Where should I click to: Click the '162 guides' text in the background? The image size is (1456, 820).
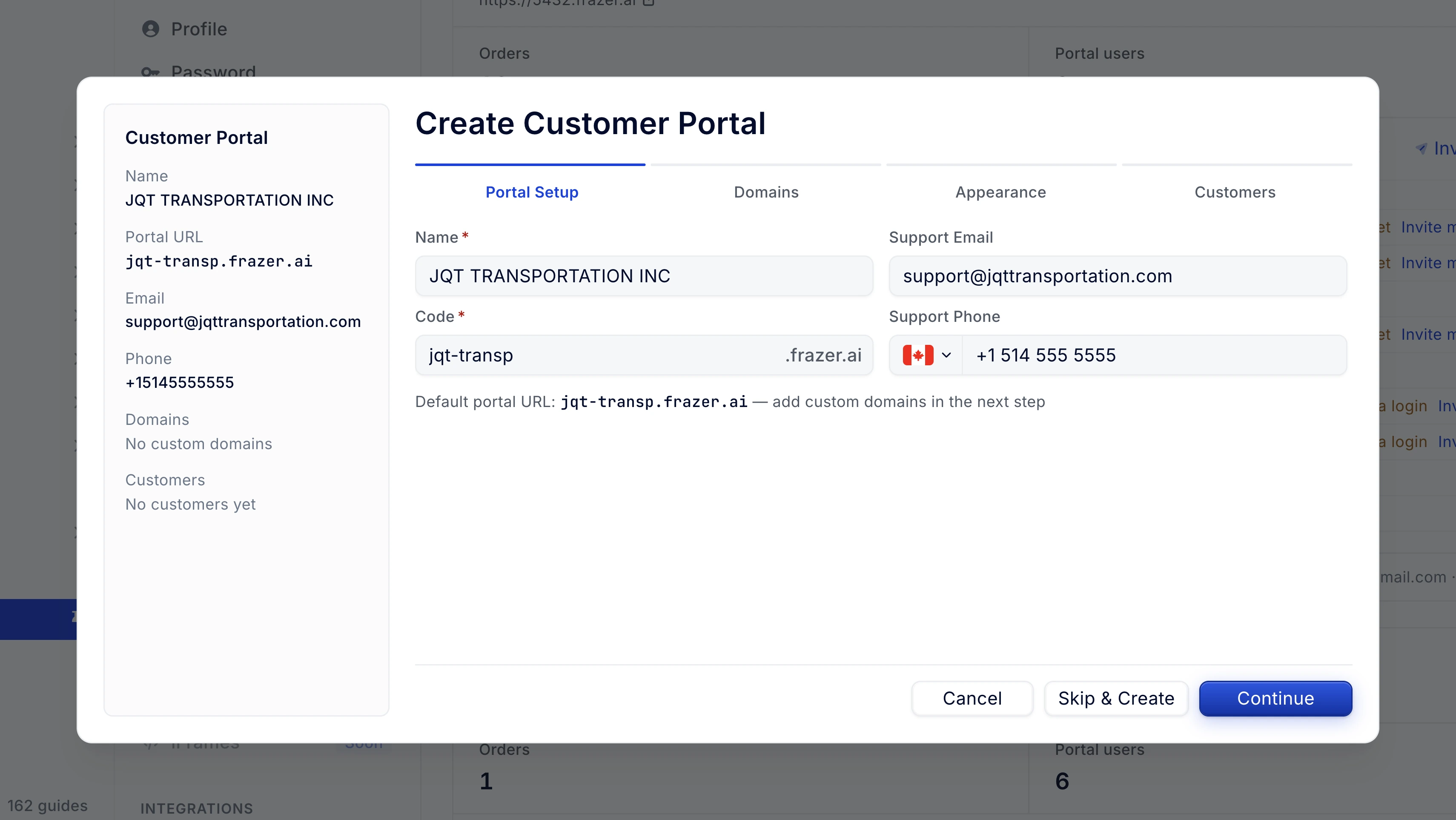pyautogui.click(x=48, y=805)
